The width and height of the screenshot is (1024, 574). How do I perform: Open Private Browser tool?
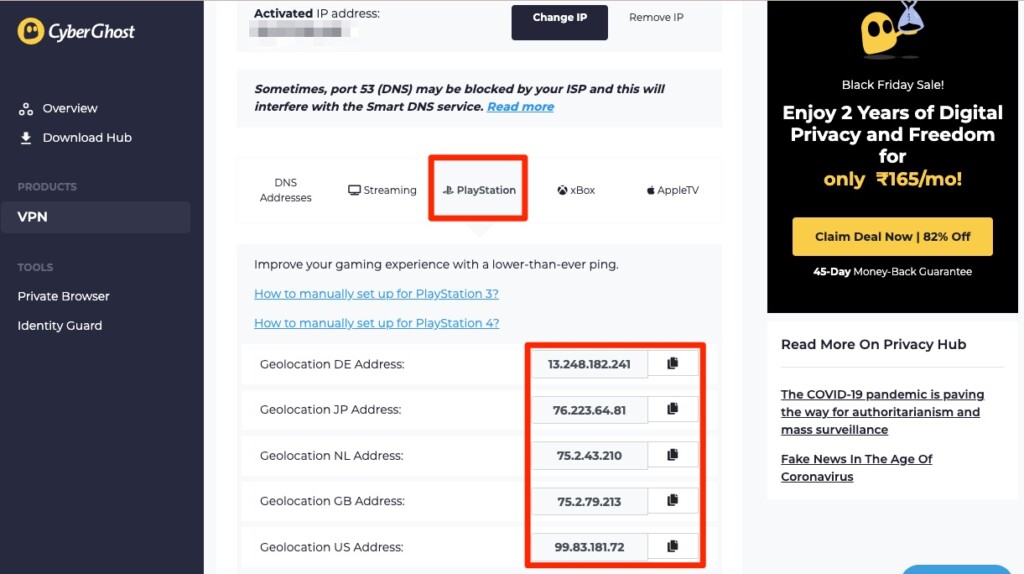[63, 296]
